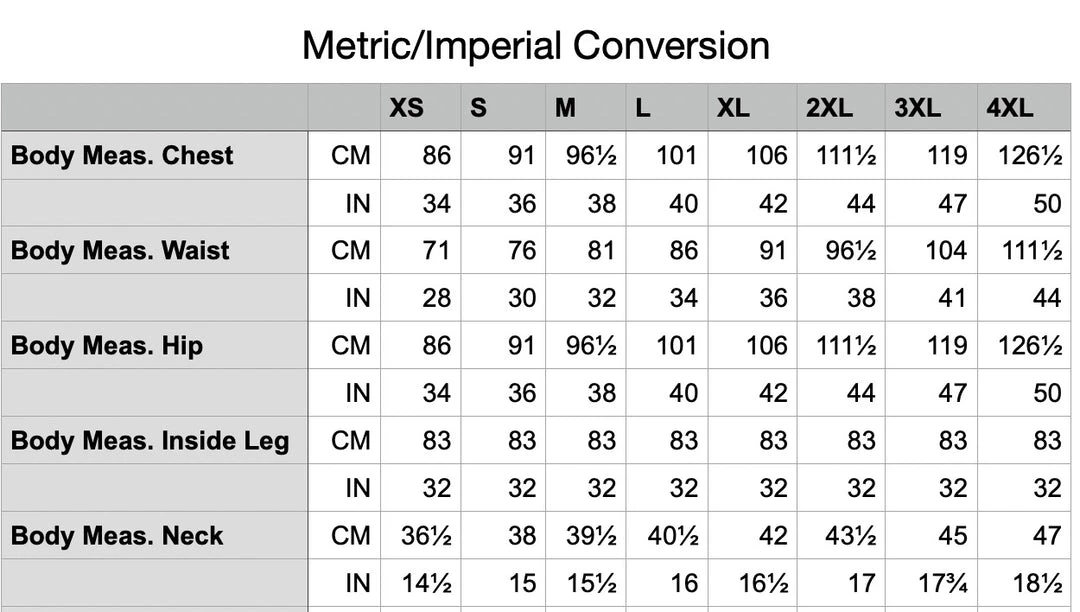Select the M size column header
The height and width of the screenshot is (612, 1080).
tap(565, 108)
